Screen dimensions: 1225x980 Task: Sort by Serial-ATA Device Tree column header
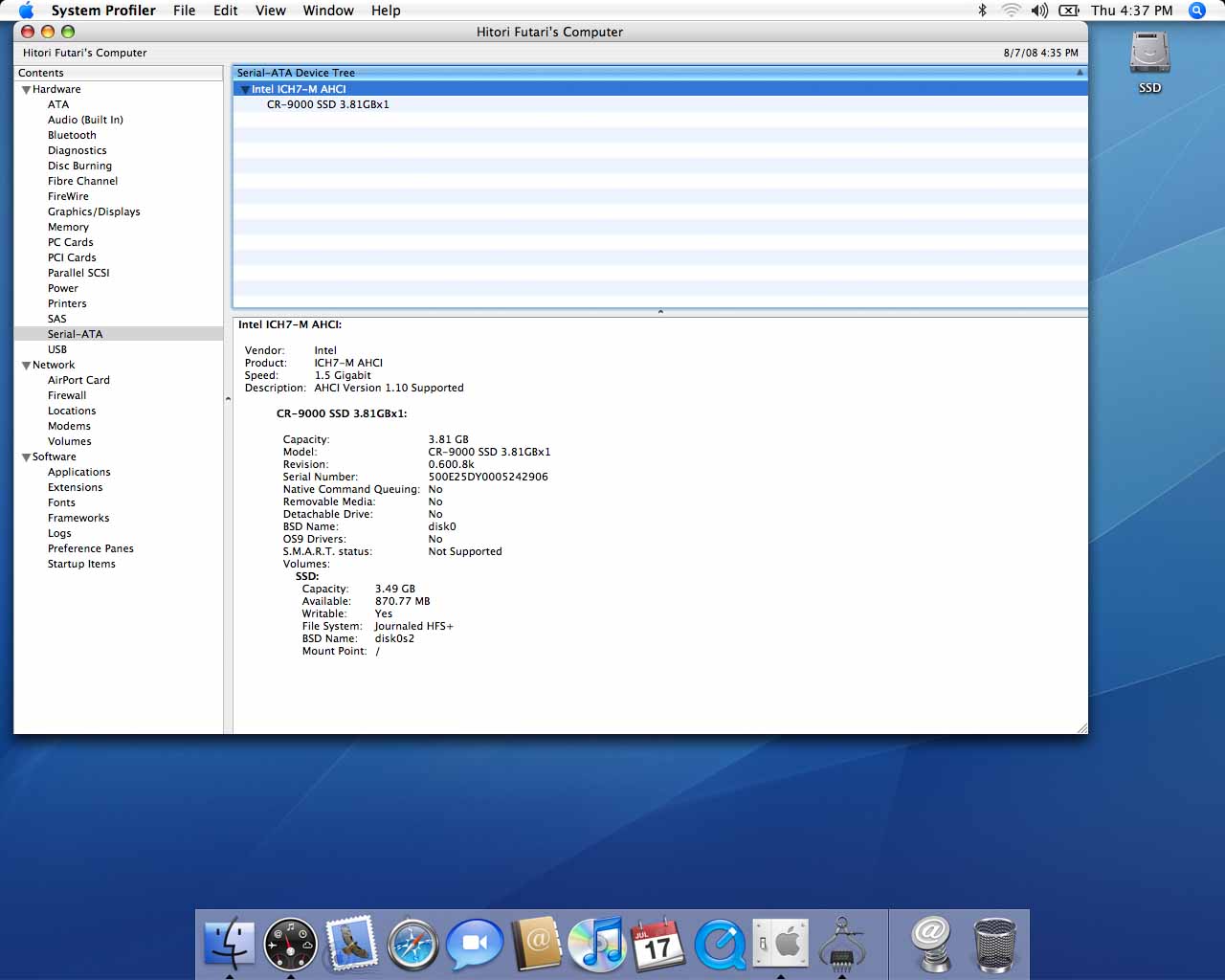click(659, 73)
